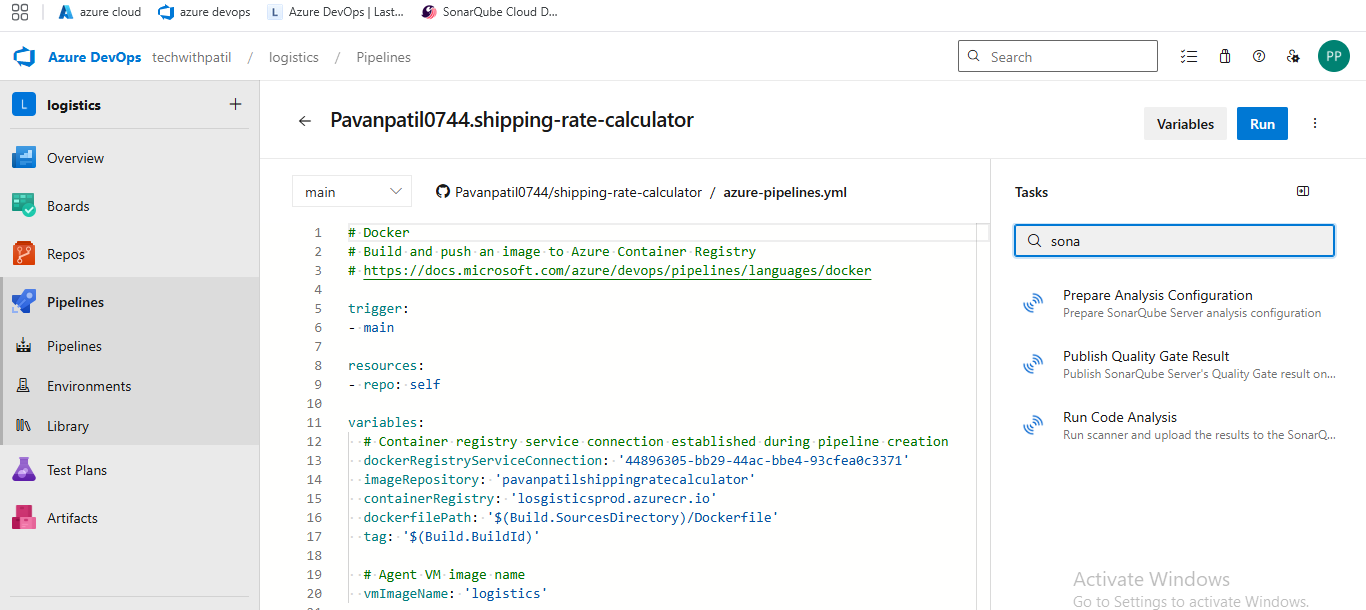Viewport: 1366px width, 610px height.
Task: Add new item with the plus icon
Action: click(x=235, y=104)
